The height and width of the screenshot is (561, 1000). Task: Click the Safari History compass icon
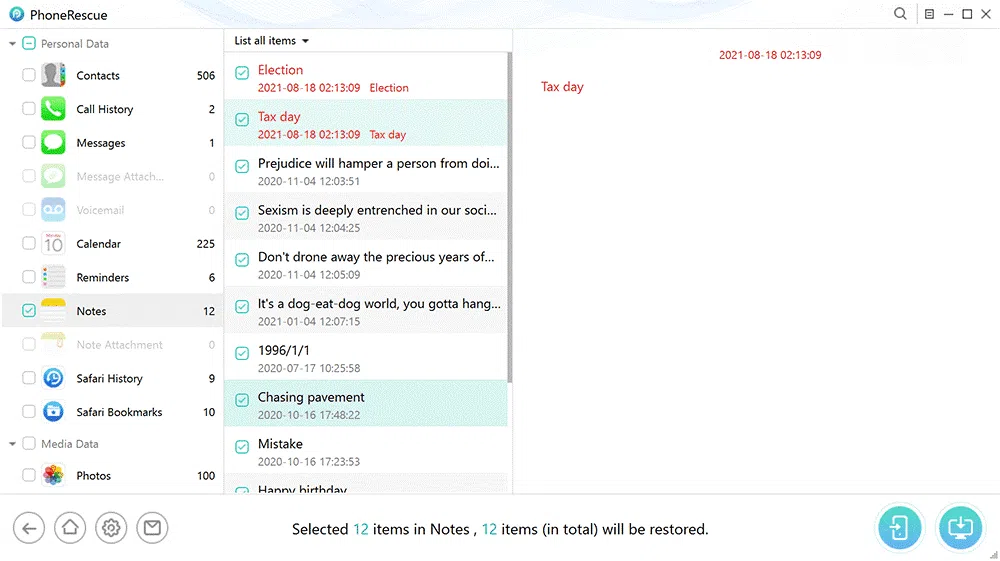(53, 379)
